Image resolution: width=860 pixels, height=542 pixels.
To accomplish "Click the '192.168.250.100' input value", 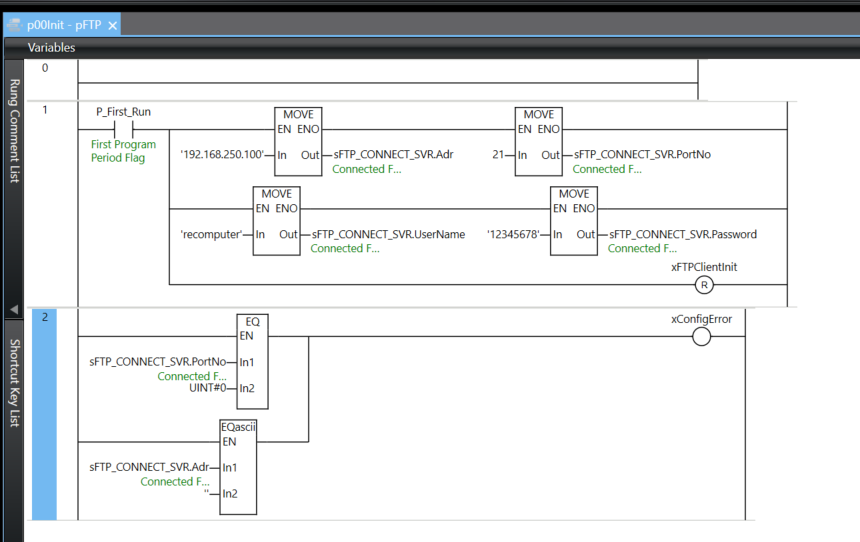I will pos(221,155).
